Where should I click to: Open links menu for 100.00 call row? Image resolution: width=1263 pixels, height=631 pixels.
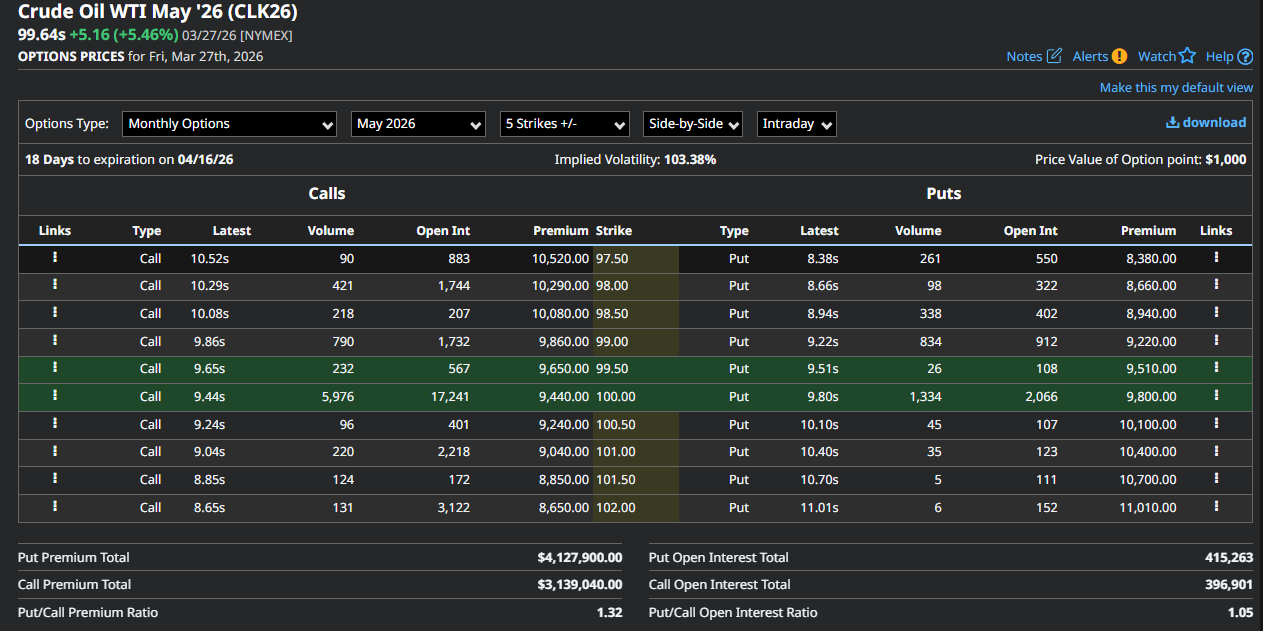click(x=55, y=395)
